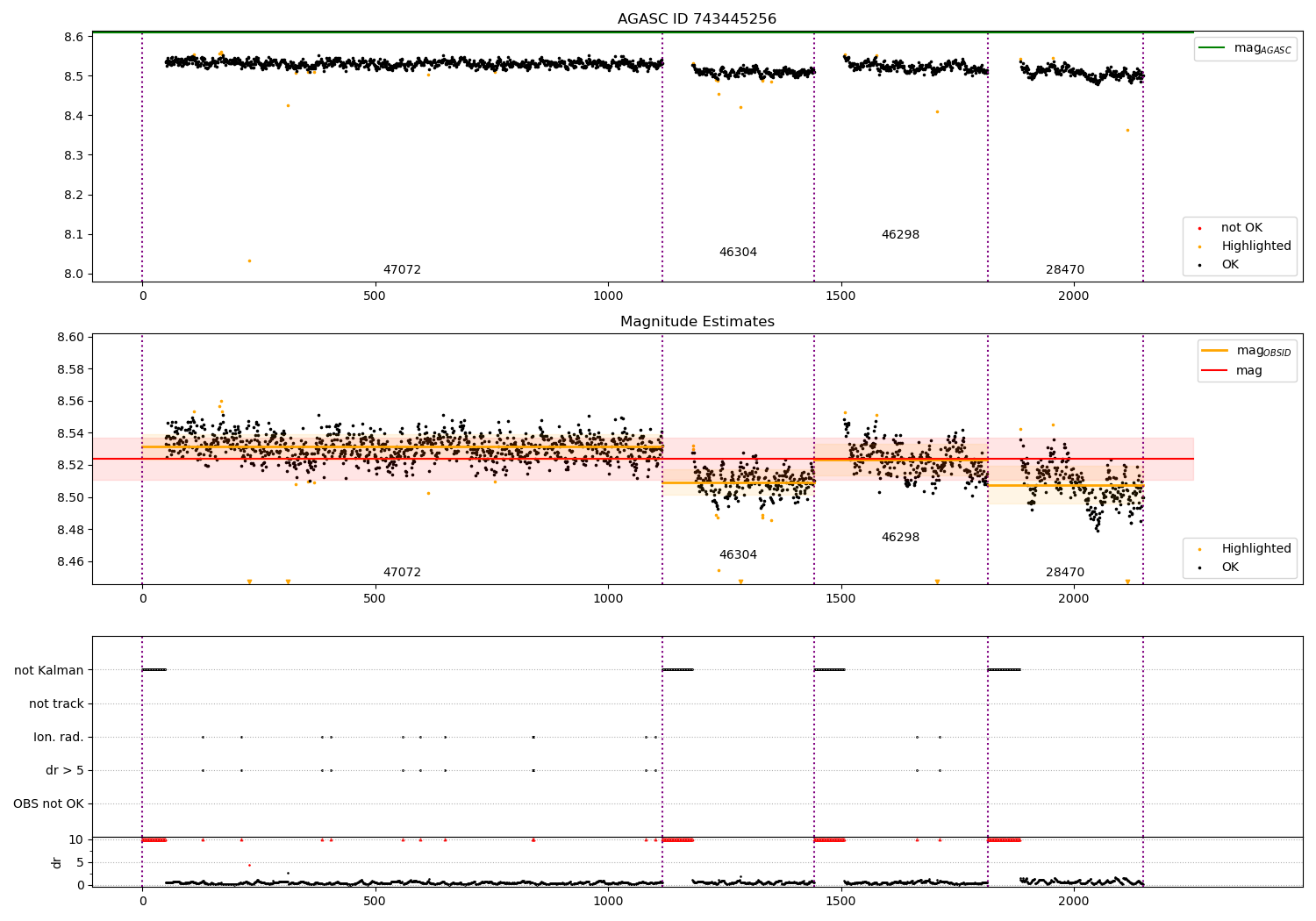The height and width of the screenshot is (921, 1316).
Task: Click the "not track" row label
Action: point(56,703)
